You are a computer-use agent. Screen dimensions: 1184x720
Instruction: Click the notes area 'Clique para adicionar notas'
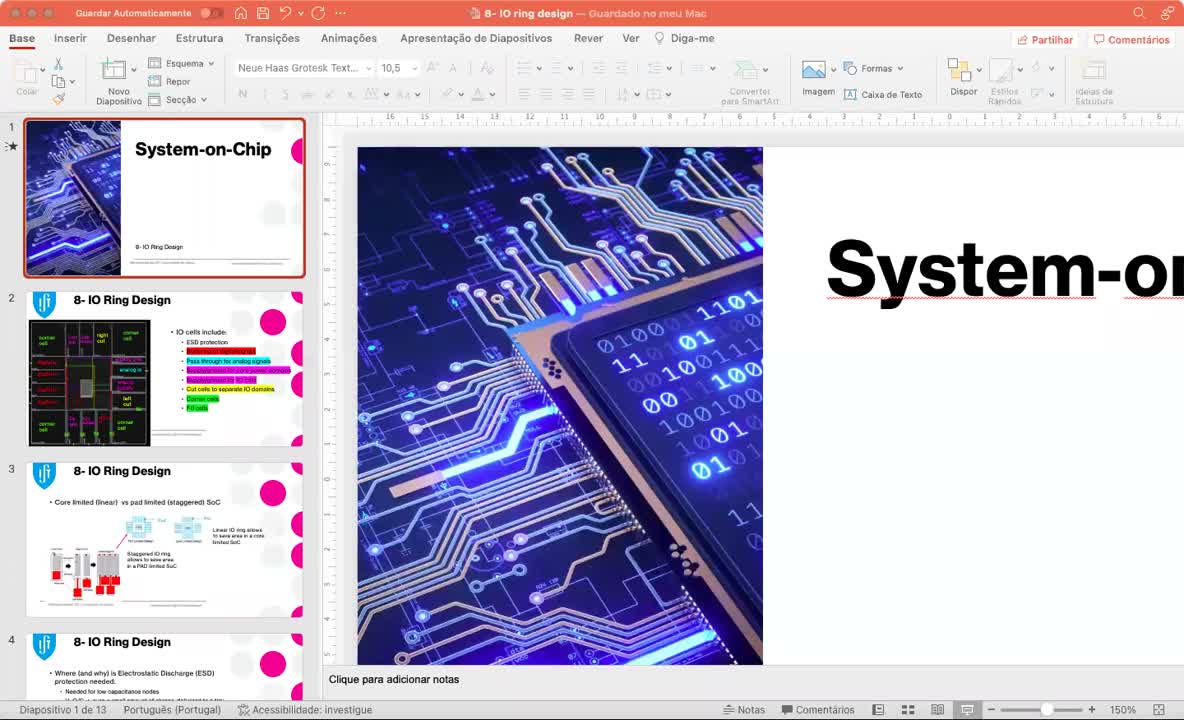point(393,679)
